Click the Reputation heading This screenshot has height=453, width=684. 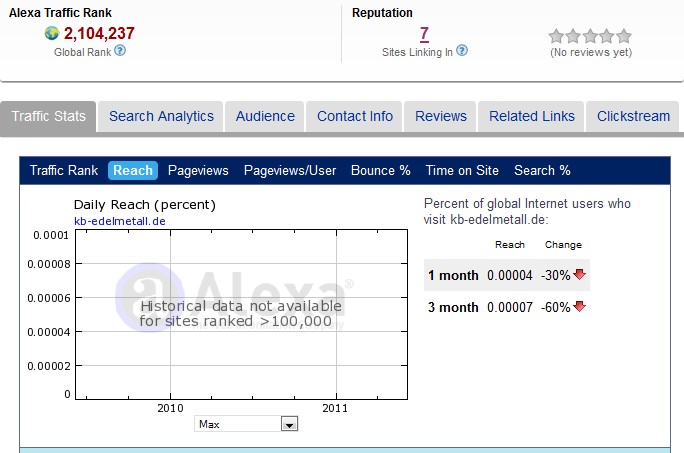[x=382, y=13]
